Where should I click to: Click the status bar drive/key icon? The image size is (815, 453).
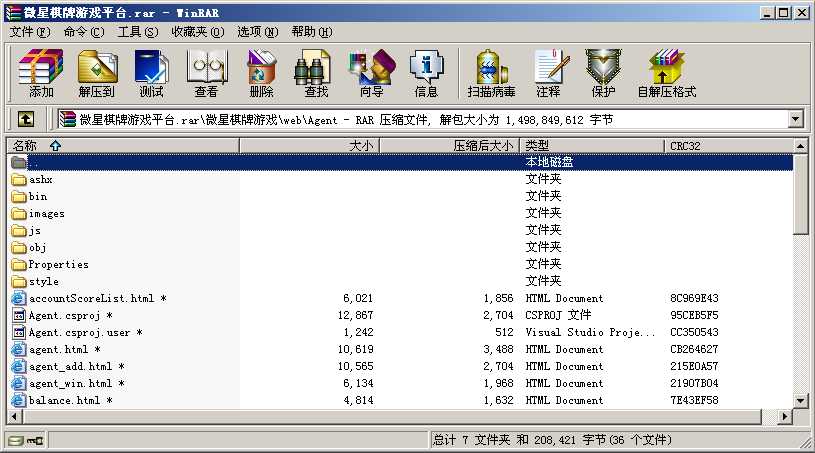click(x=26, y=441)
